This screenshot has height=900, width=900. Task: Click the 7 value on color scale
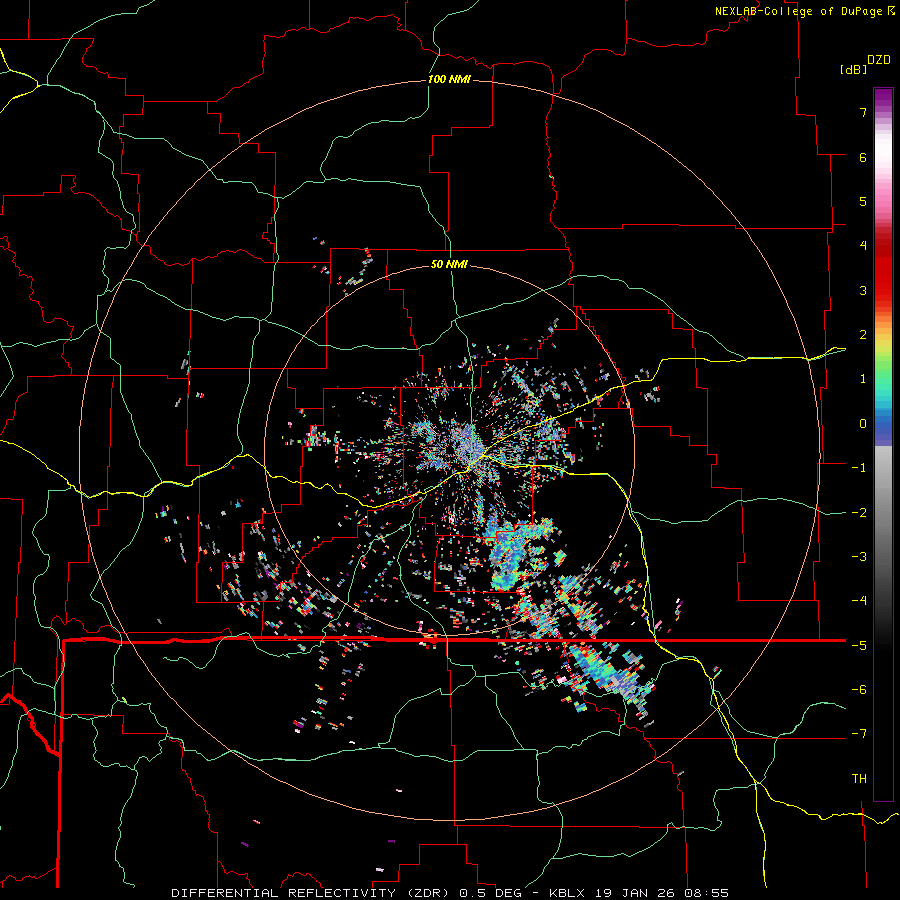tap(863, 112)
